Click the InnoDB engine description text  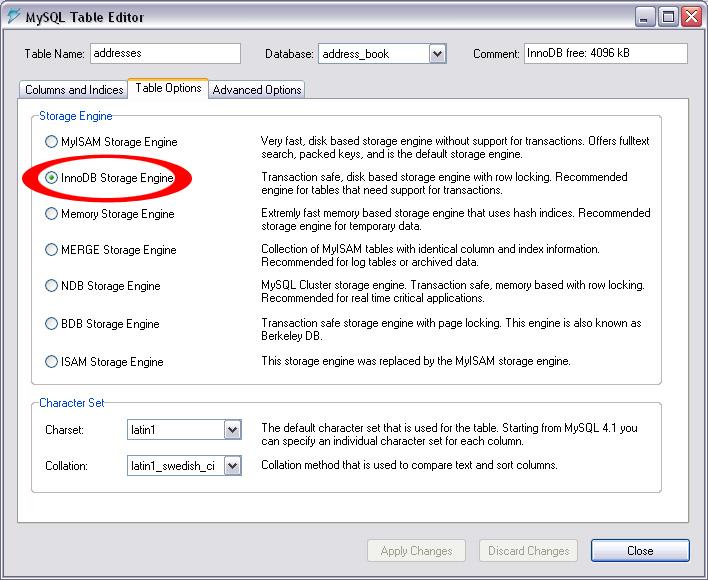point(444,183)
